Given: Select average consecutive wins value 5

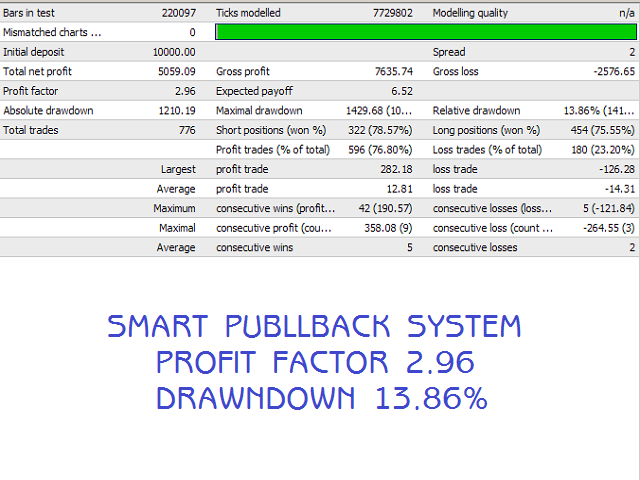Looking at the screenshot, I should click(410, 248).
